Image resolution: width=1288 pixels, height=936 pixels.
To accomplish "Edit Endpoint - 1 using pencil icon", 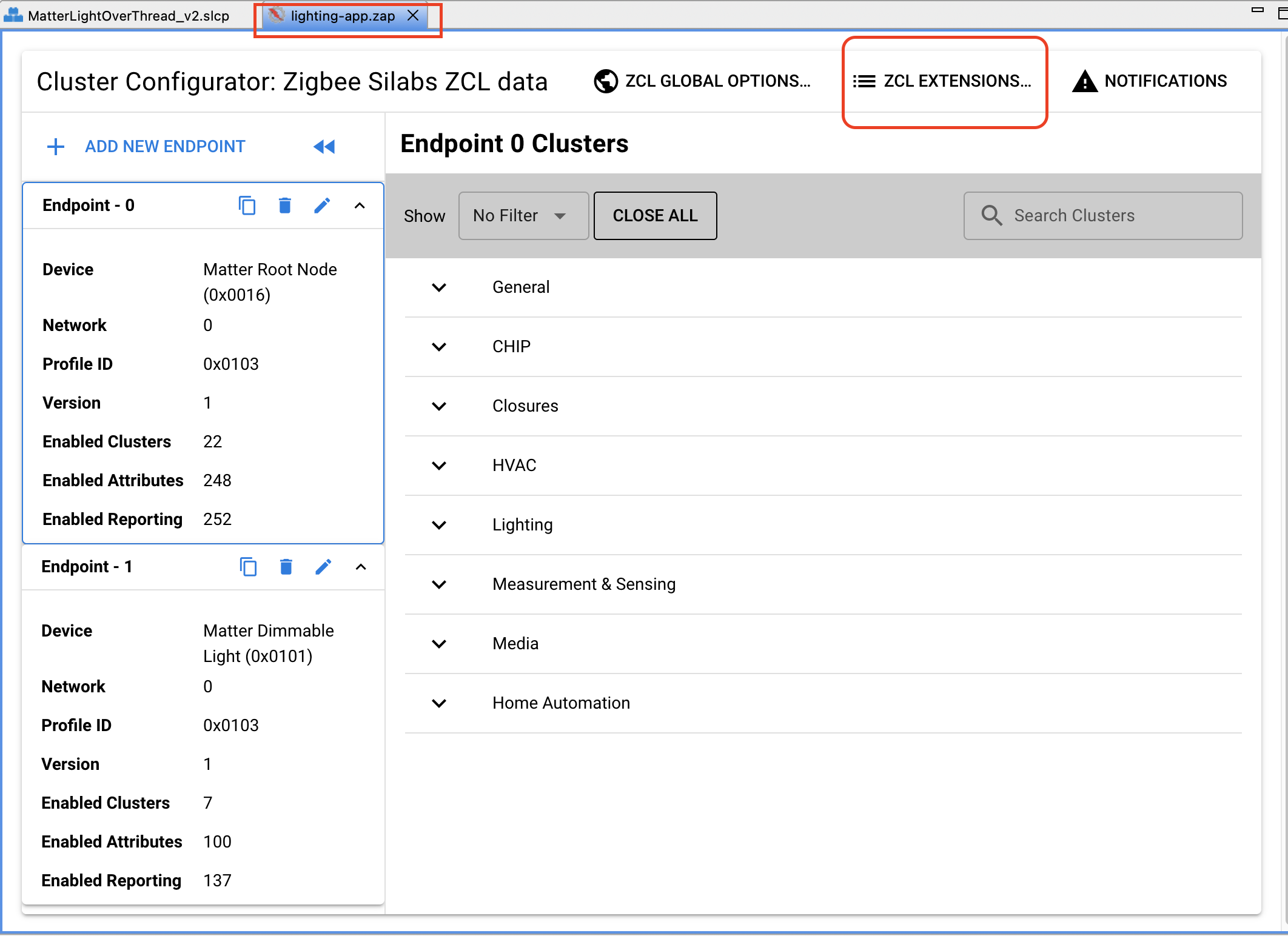I will [x=324, y=567].
